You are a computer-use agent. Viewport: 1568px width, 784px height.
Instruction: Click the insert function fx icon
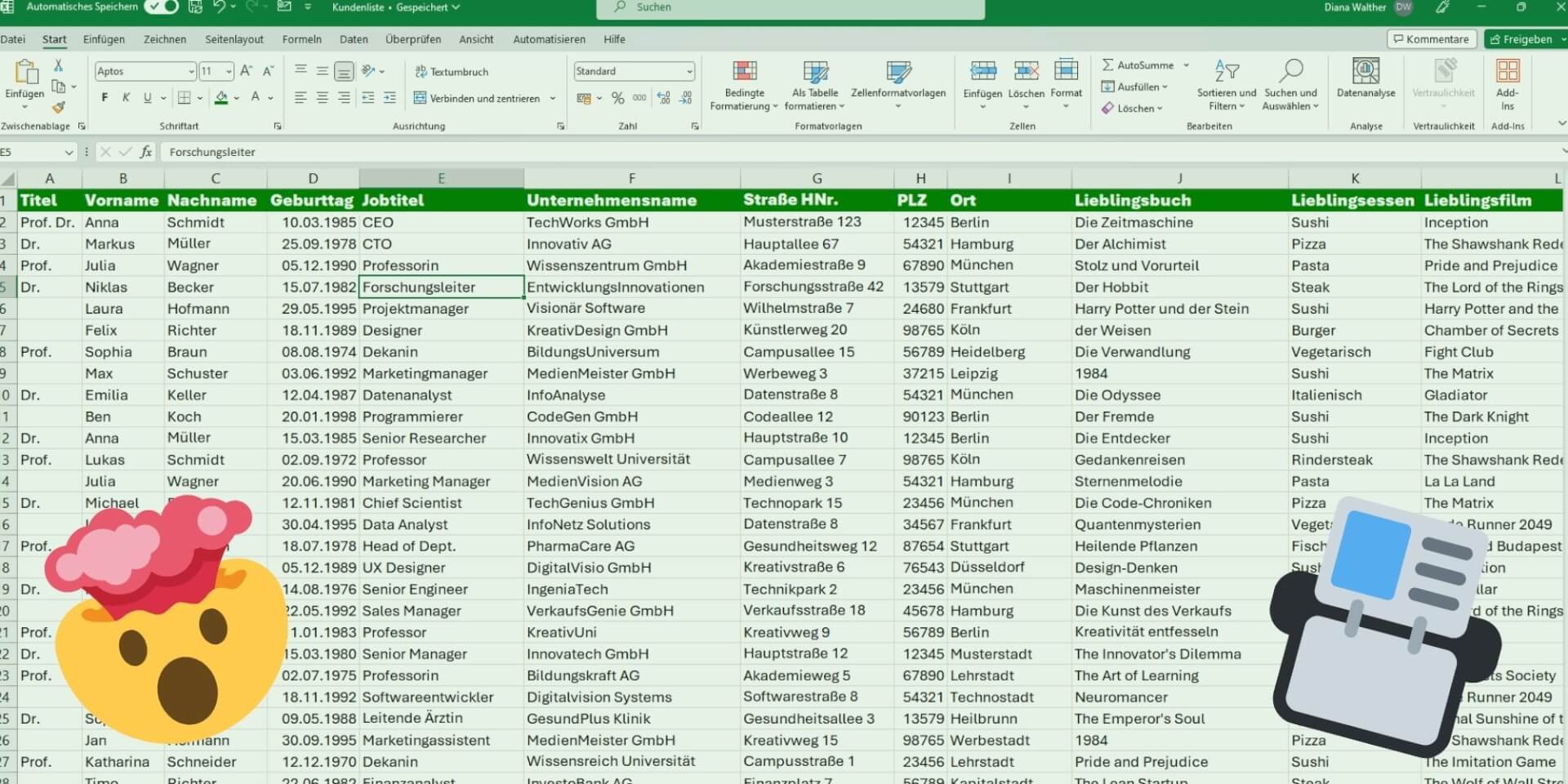pos(146,152)
